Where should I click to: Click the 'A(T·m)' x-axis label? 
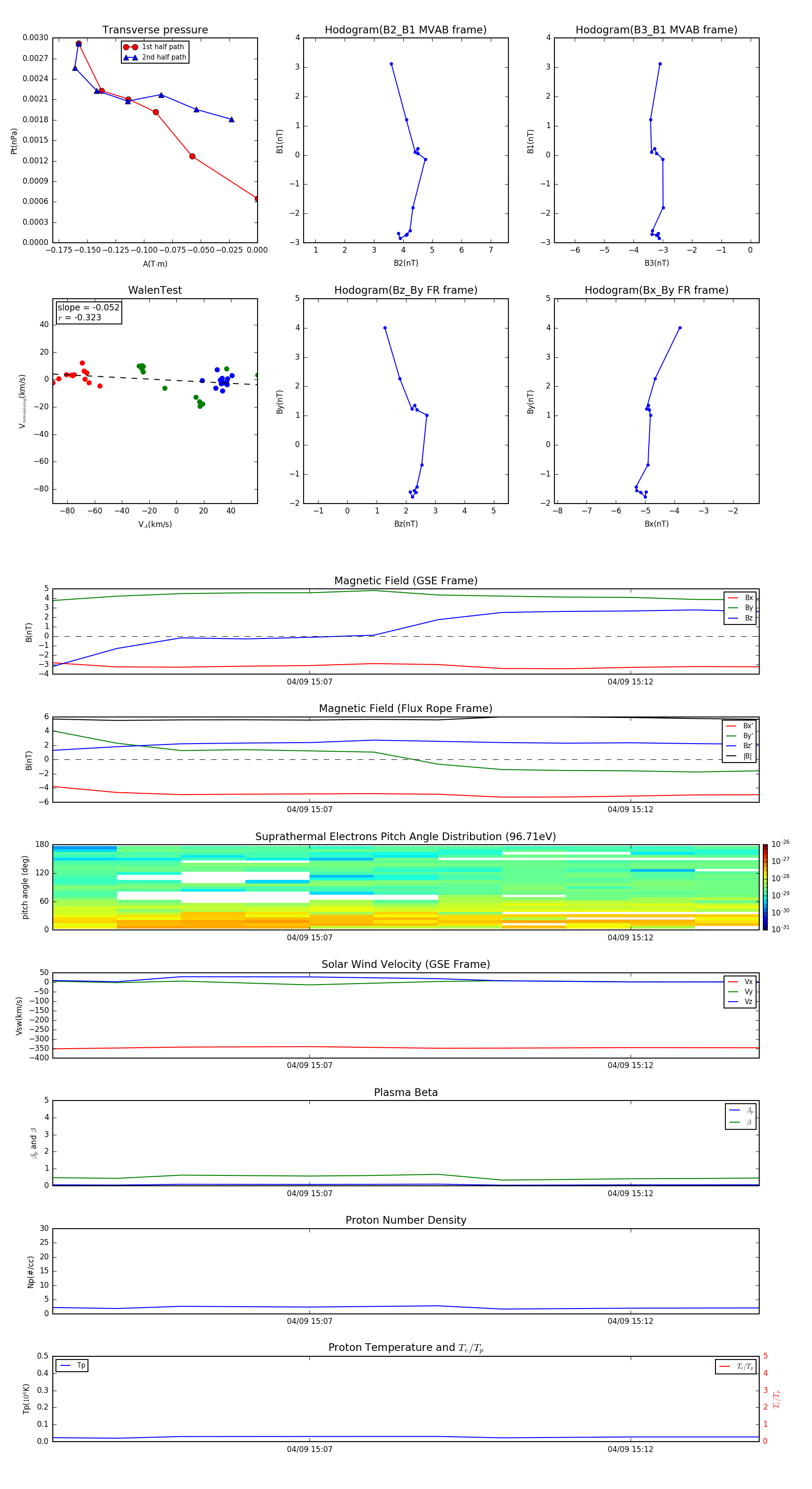pos(155,264)
